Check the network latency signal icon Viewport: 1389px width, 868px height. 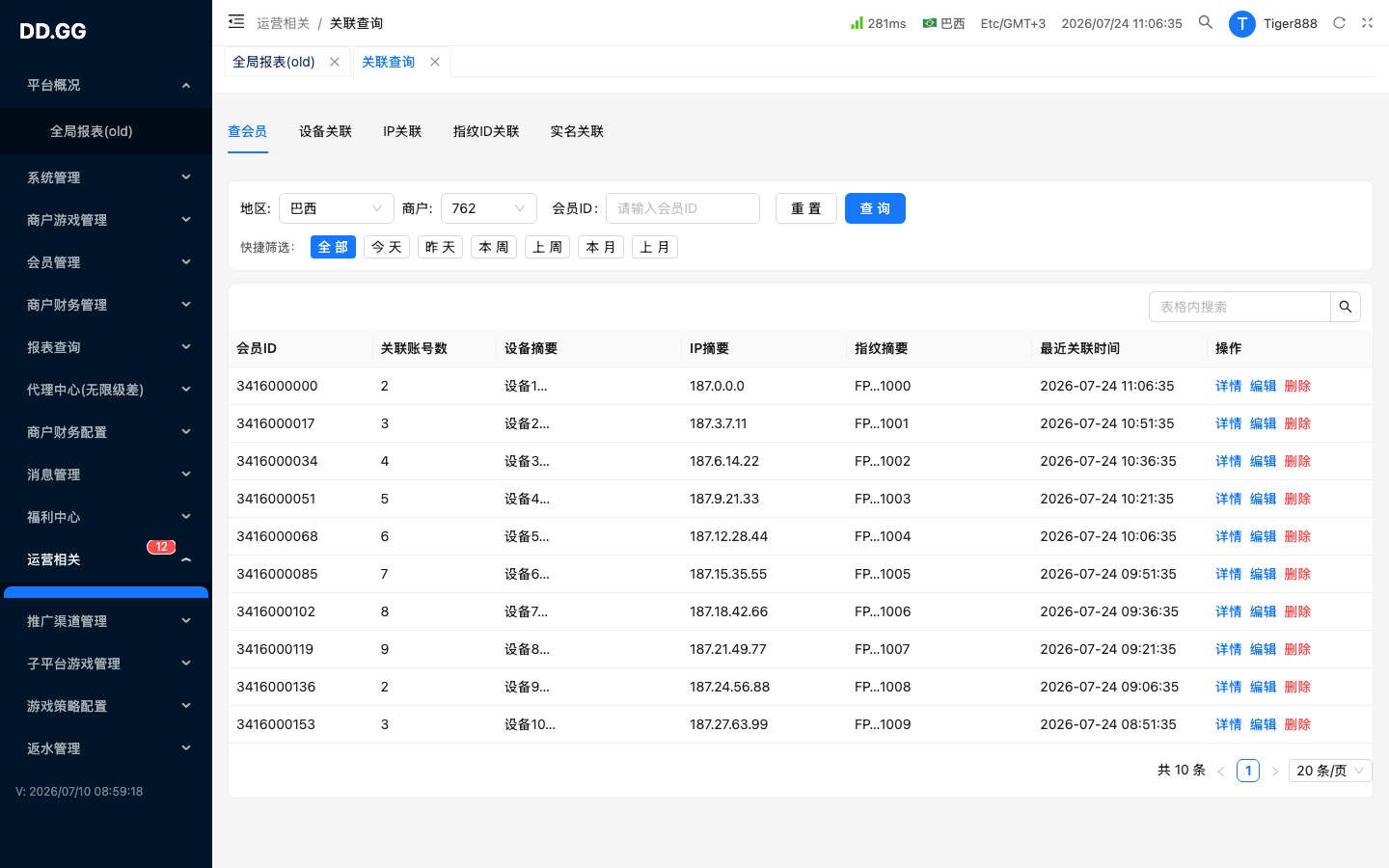pyautogui.click(x=857, y=22)
